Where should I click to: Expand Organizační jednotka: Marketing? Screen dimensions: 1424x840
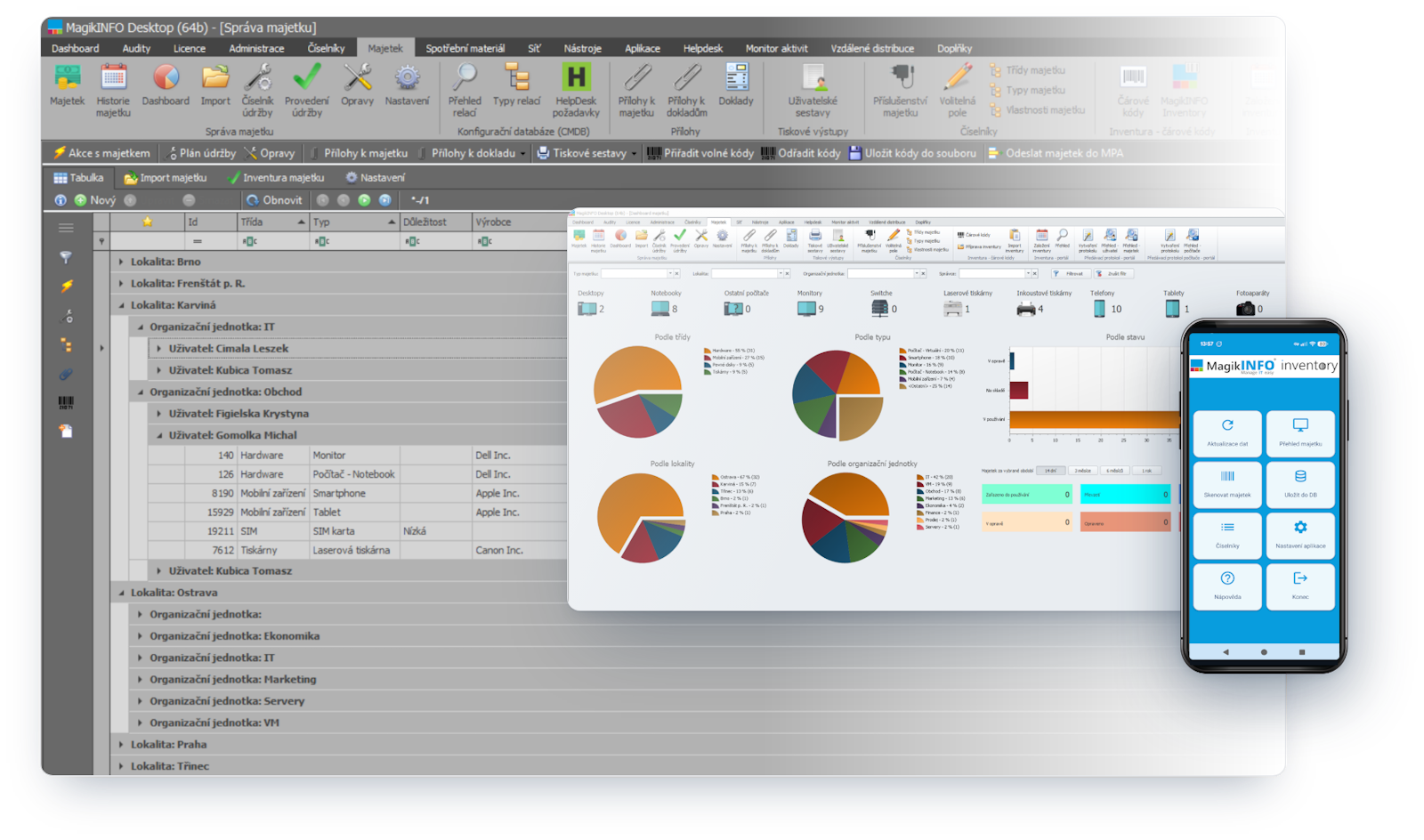tap(141, 679)
